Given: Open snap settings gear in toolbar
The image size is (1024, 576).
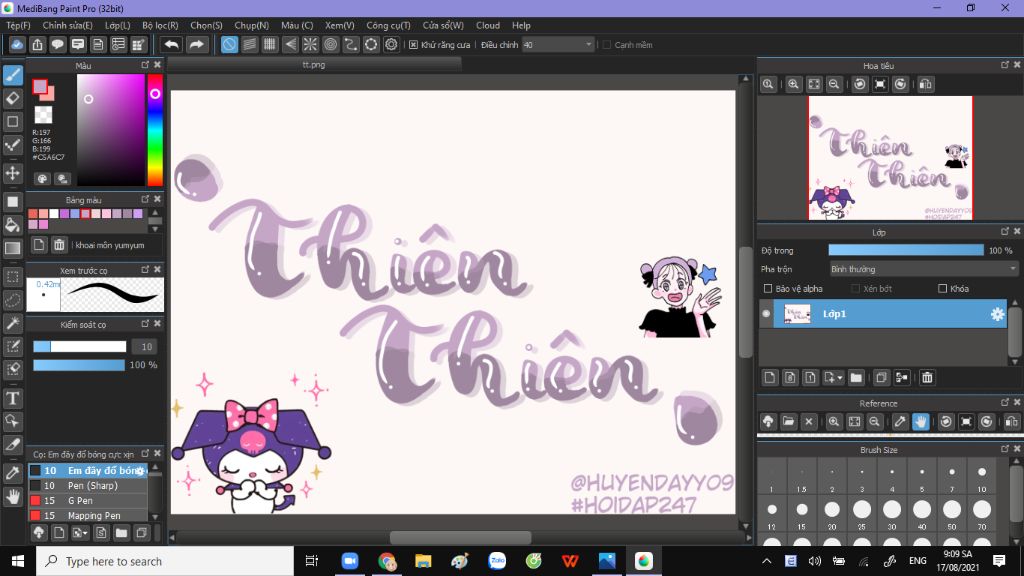Looking at the screenshot, I should pos(391,44).
